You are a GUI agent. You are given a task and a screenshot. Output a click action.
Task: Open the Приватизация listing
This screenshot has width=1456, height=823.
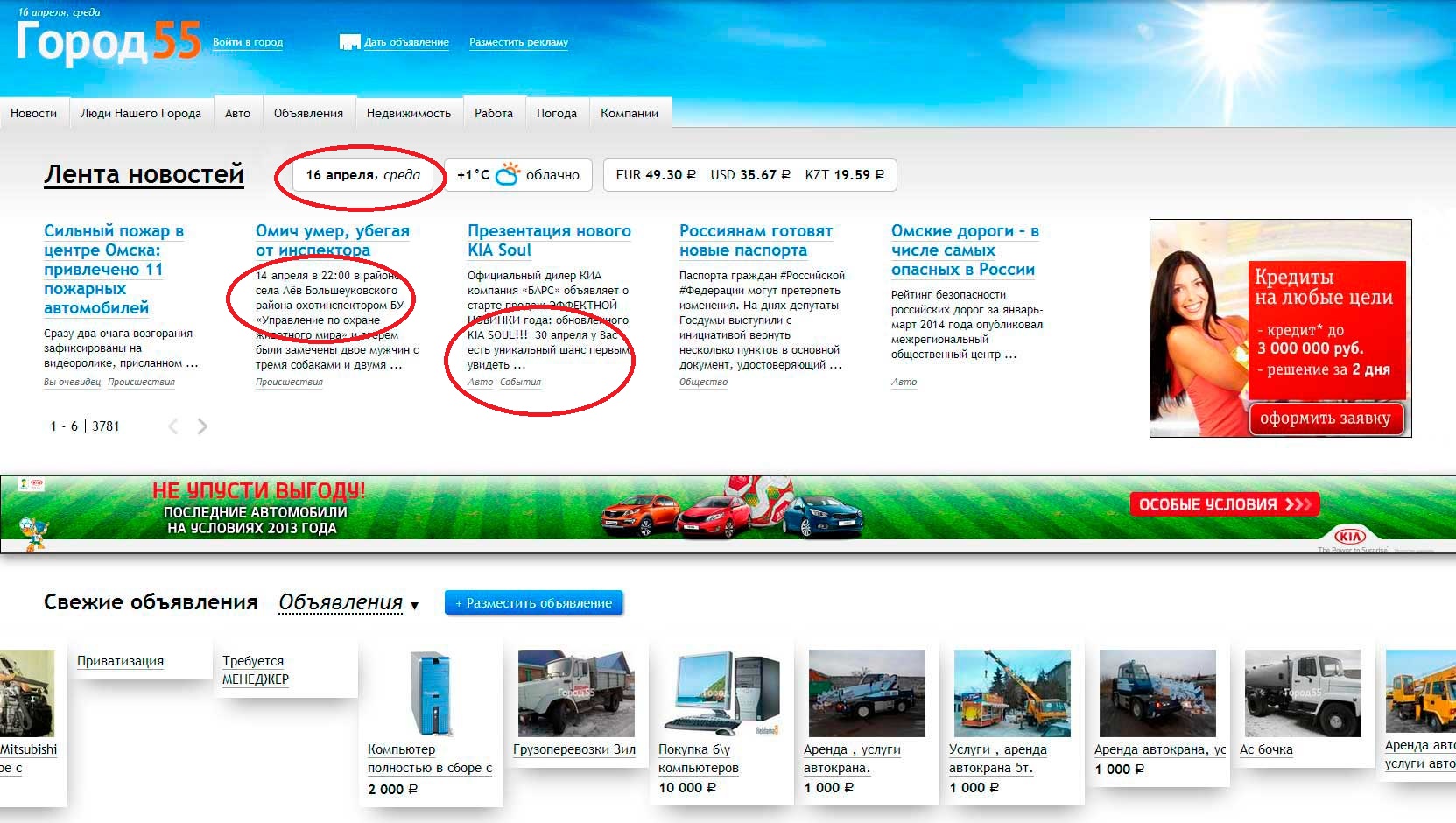pos(120,661)
